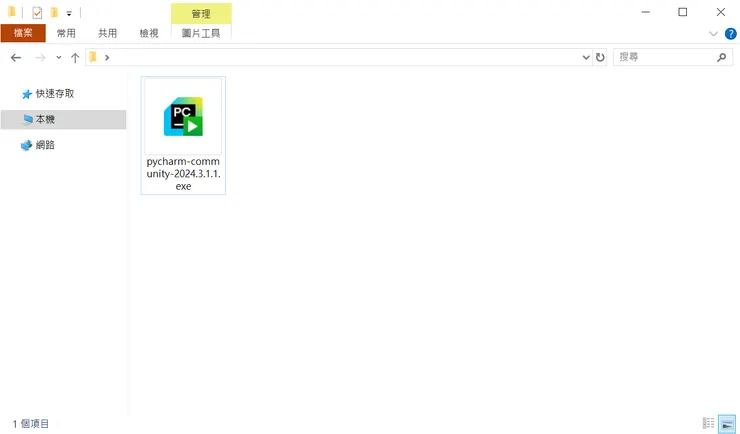
Task: Refresh the current folder
Action: click(600, 58)
